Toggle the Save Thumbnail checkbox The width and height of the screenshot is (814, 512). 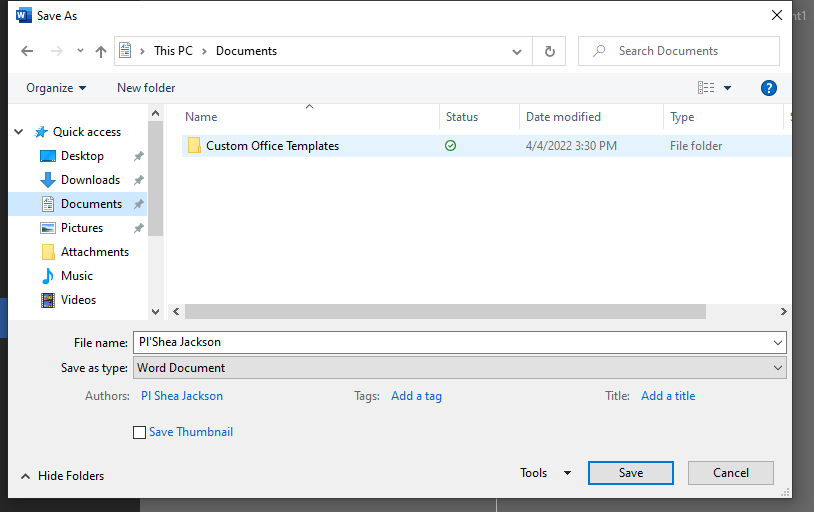pyautogui.click(x=140, y=432)
